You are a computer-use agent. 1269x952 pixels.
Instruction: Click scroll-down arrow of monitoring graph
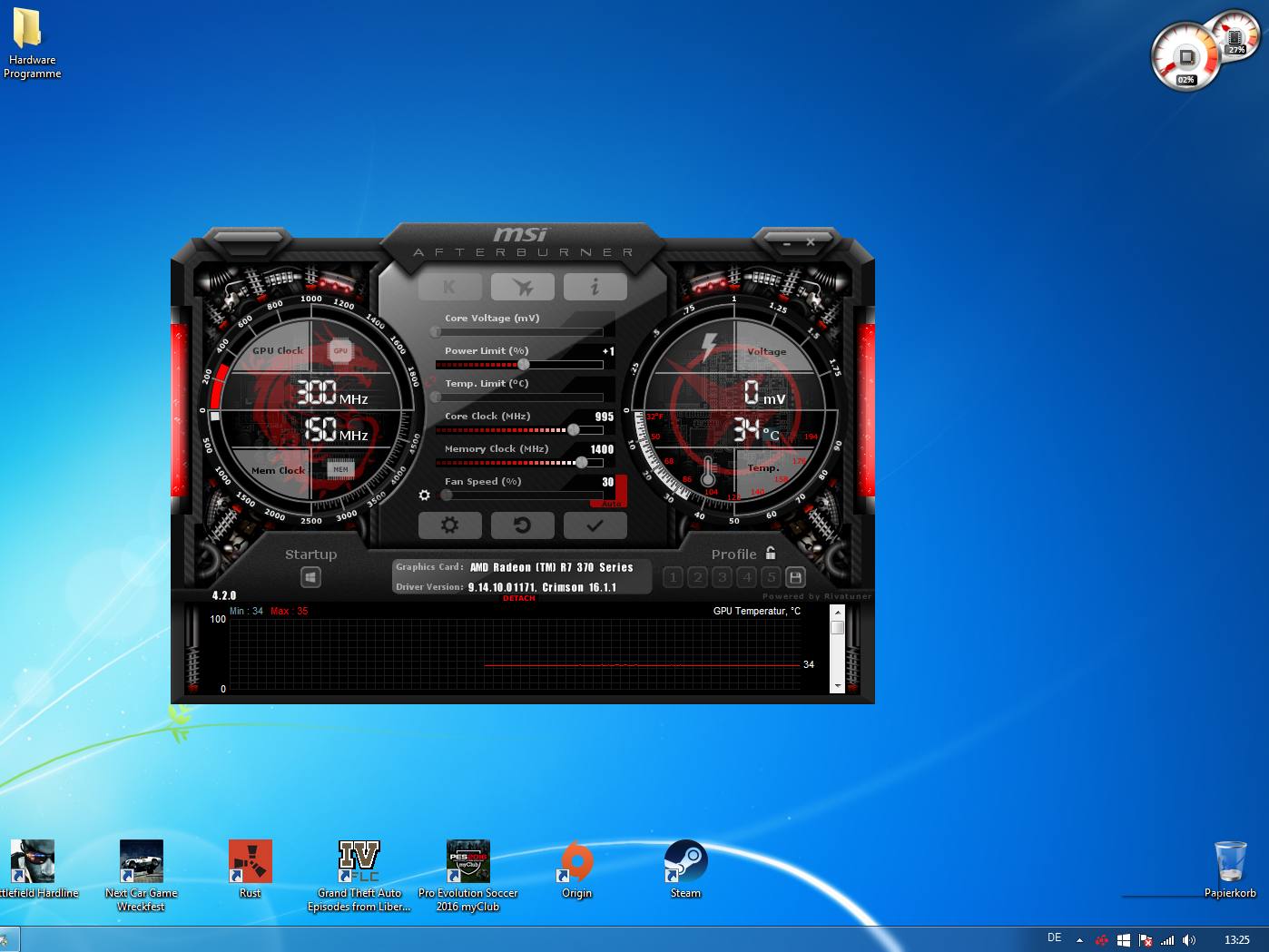[x=837, y=686]
